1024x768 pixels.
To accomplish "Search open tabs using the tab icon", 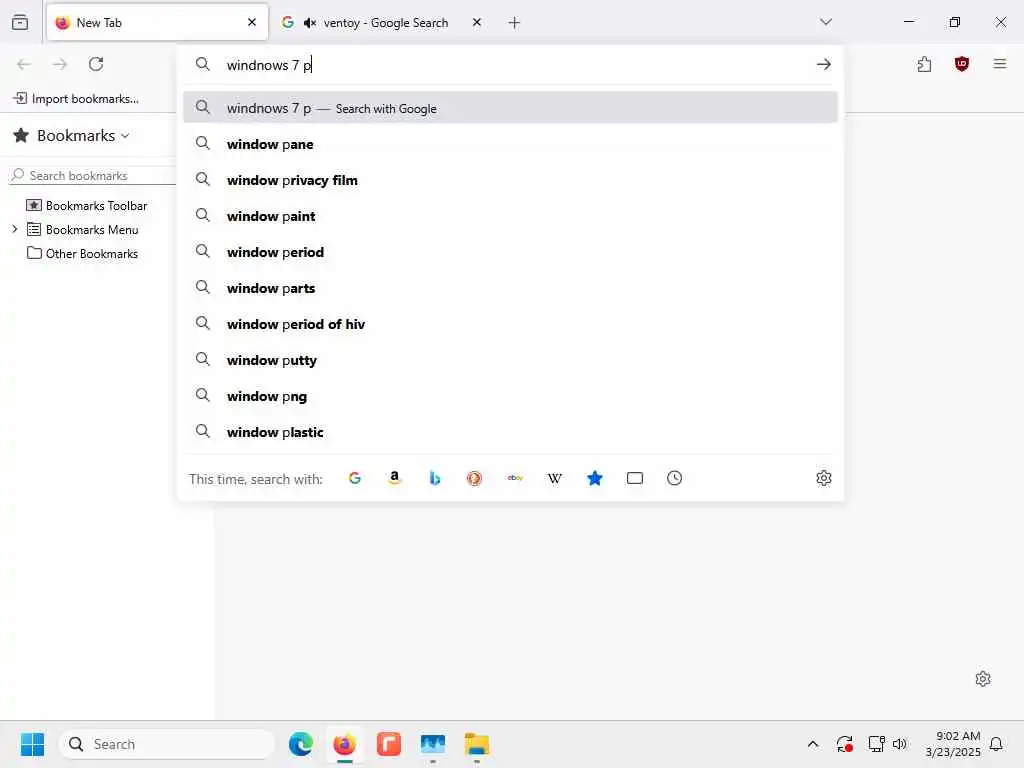I will (635, 478).
